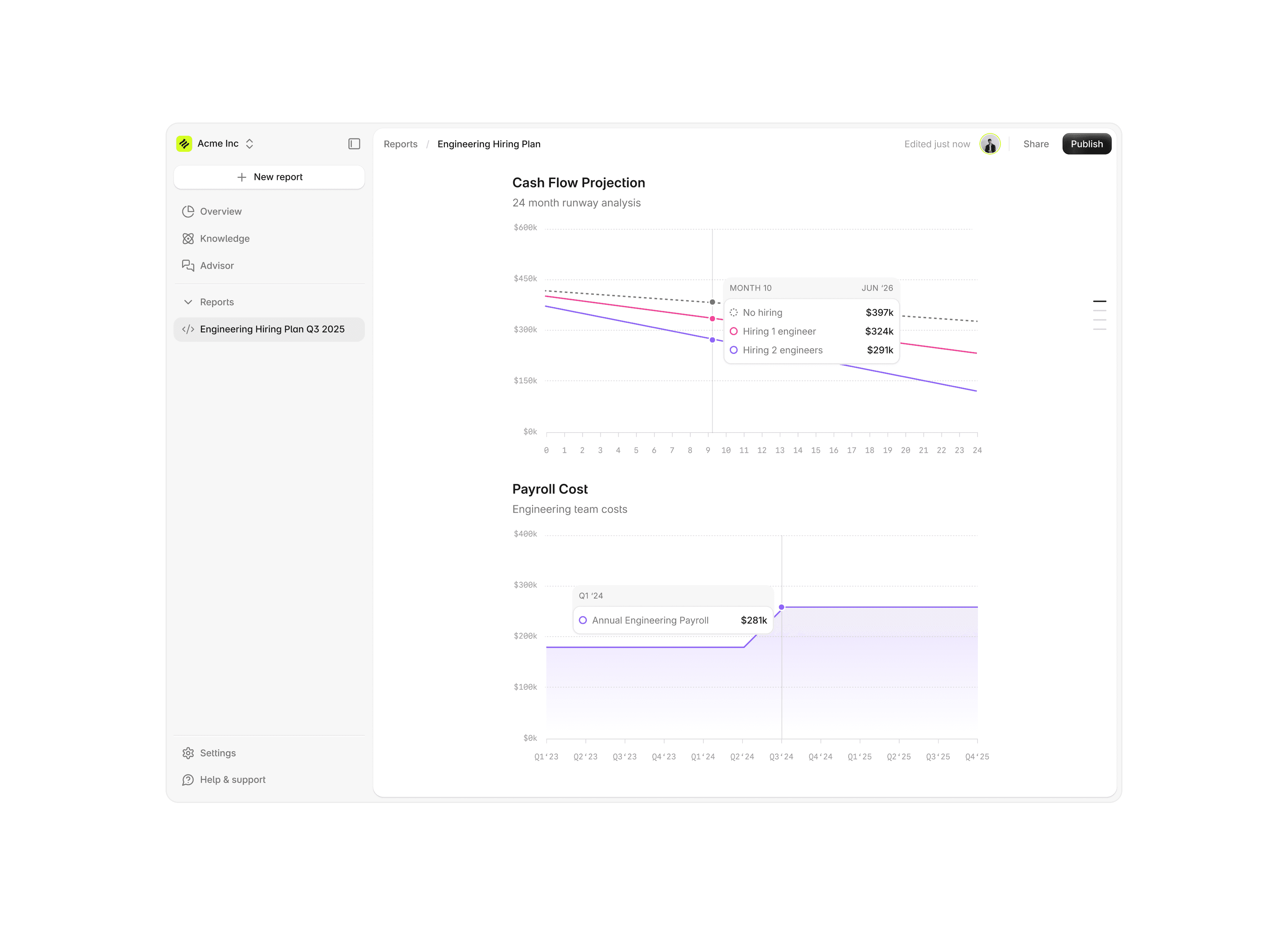1288x926 pixels.
Task: Open the Acme Inc workspace switcher
Action: coord(249,144)
